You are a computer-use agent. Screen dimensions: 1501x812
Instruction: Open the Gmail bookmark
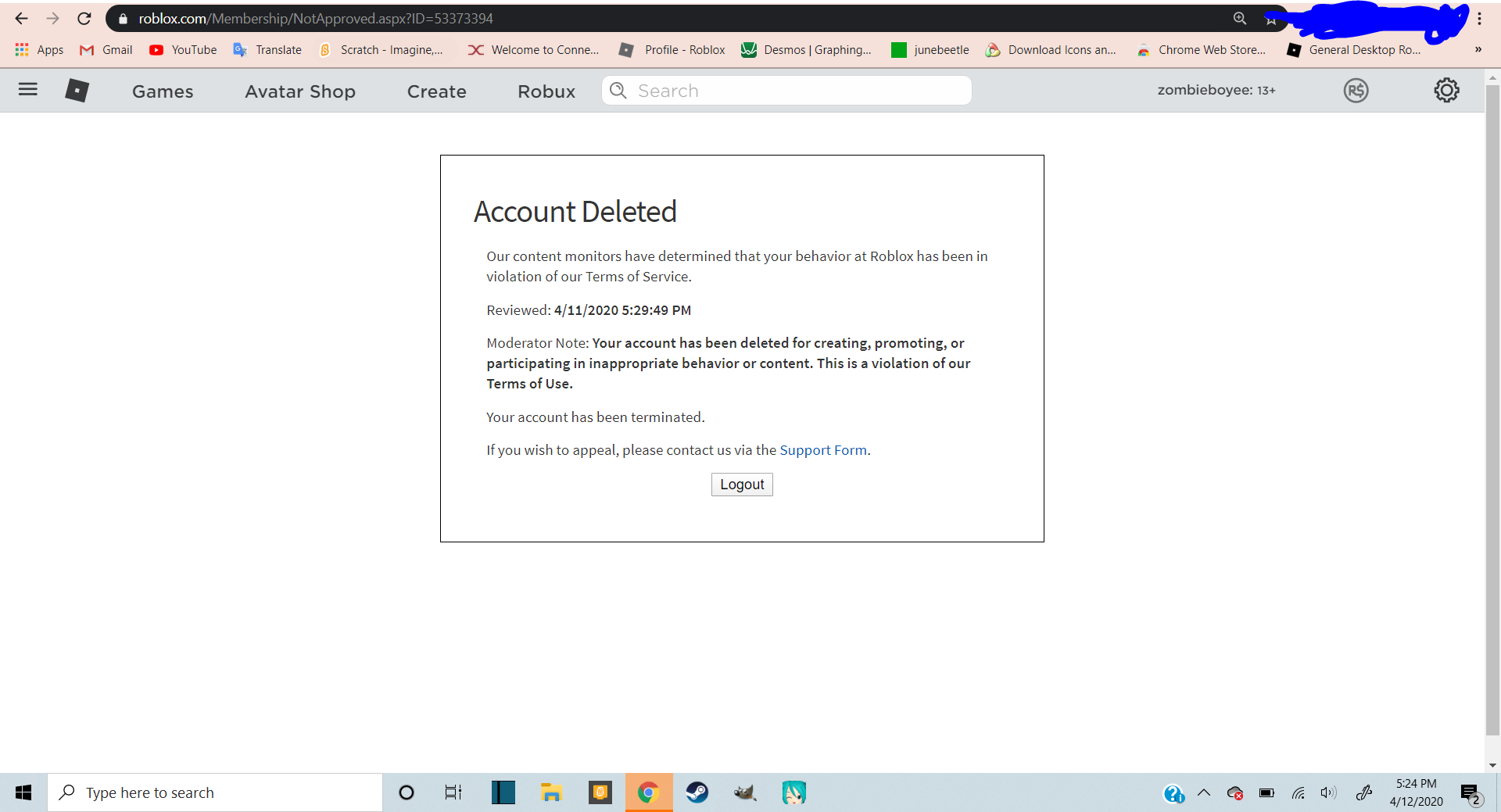pos(106,50)
